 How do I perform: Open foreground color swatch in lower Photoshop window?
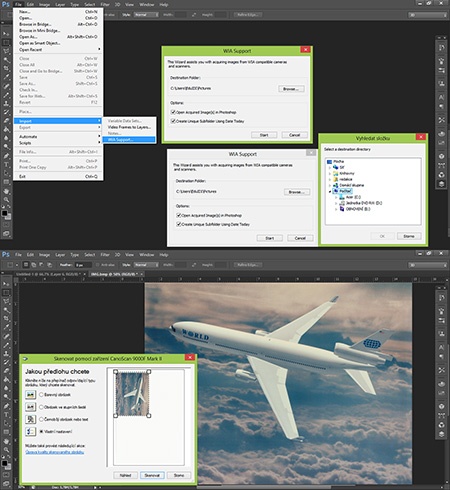[4, 463]
